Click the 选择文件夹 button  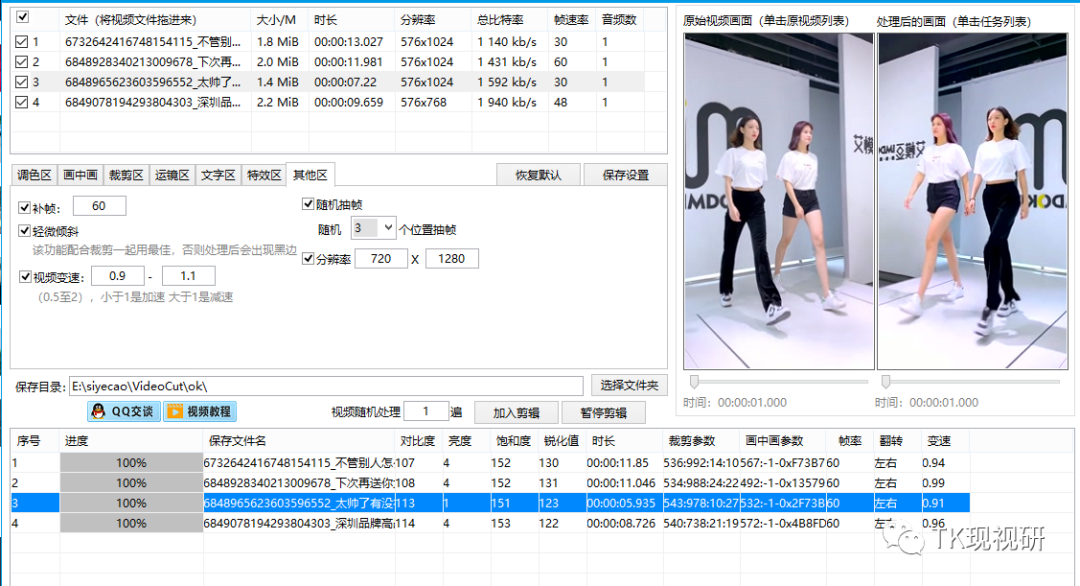[x=629, y=386]
